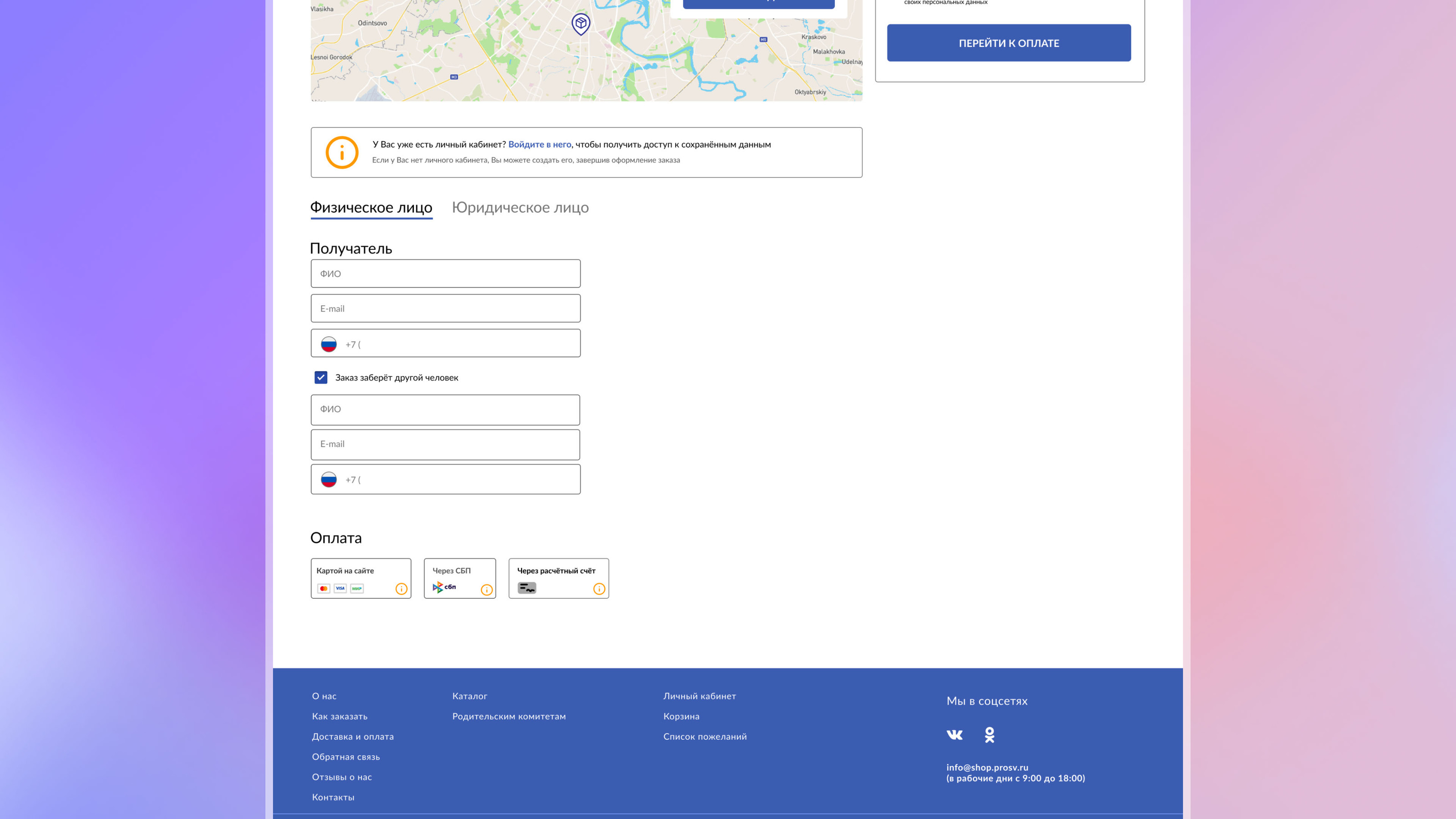Click the second E-mail input field
The image size is (1456, 819).
[445, 444]
